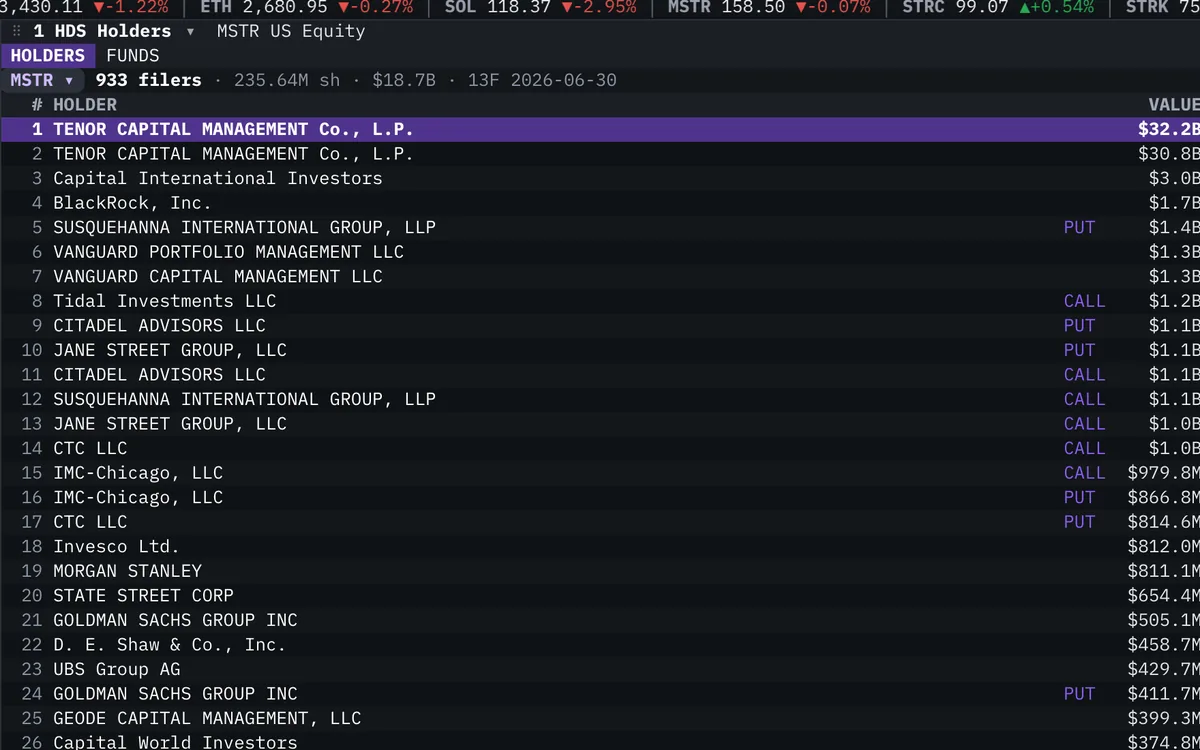The width and height of the screenshot is (1200, 750).
Task: Click the $814.6M value cell
Action: pos(1163,521)
